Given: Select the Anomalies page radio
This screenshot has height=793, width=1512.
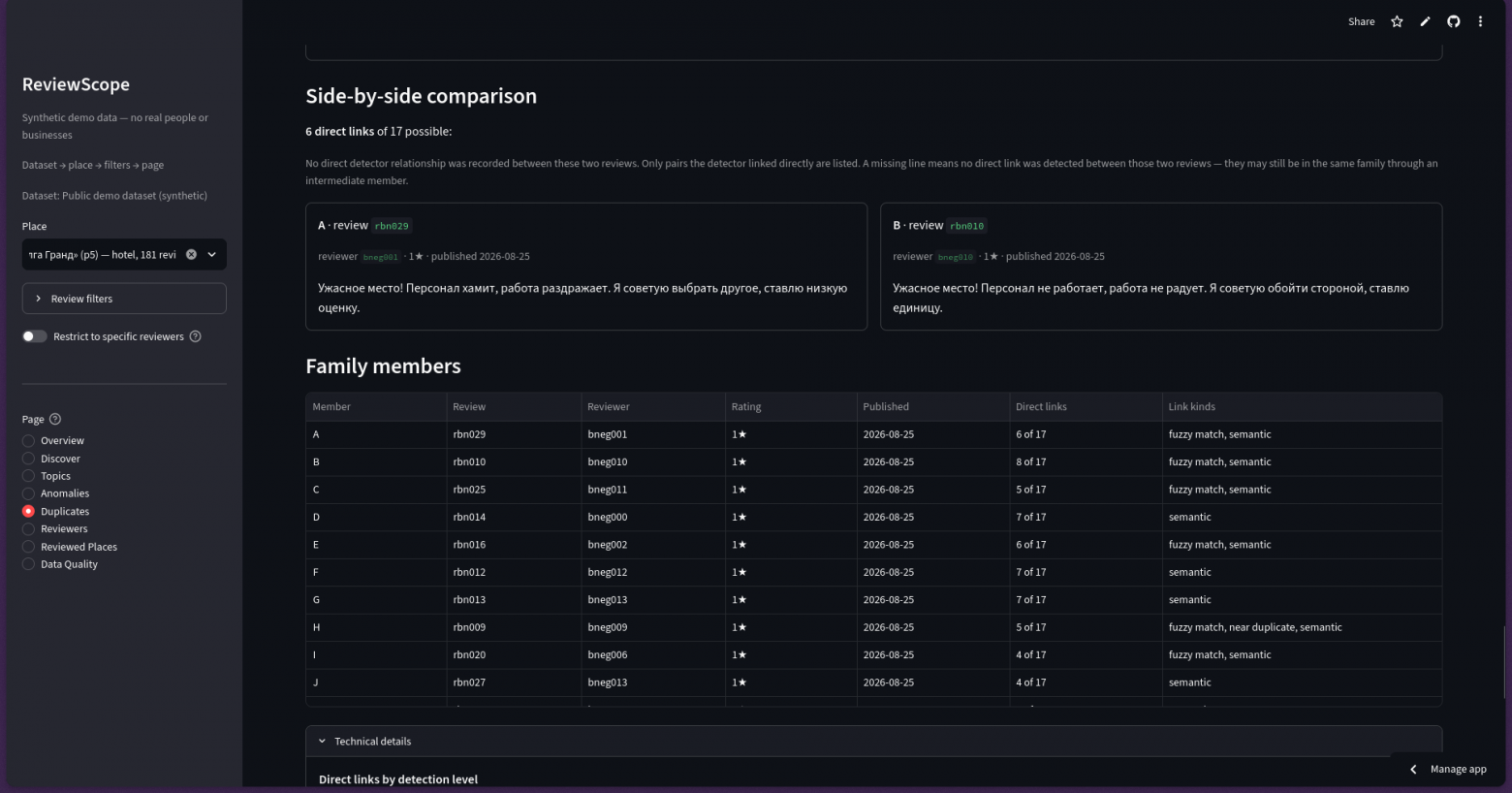Looking at the screenshot, I should coord(28,493).
